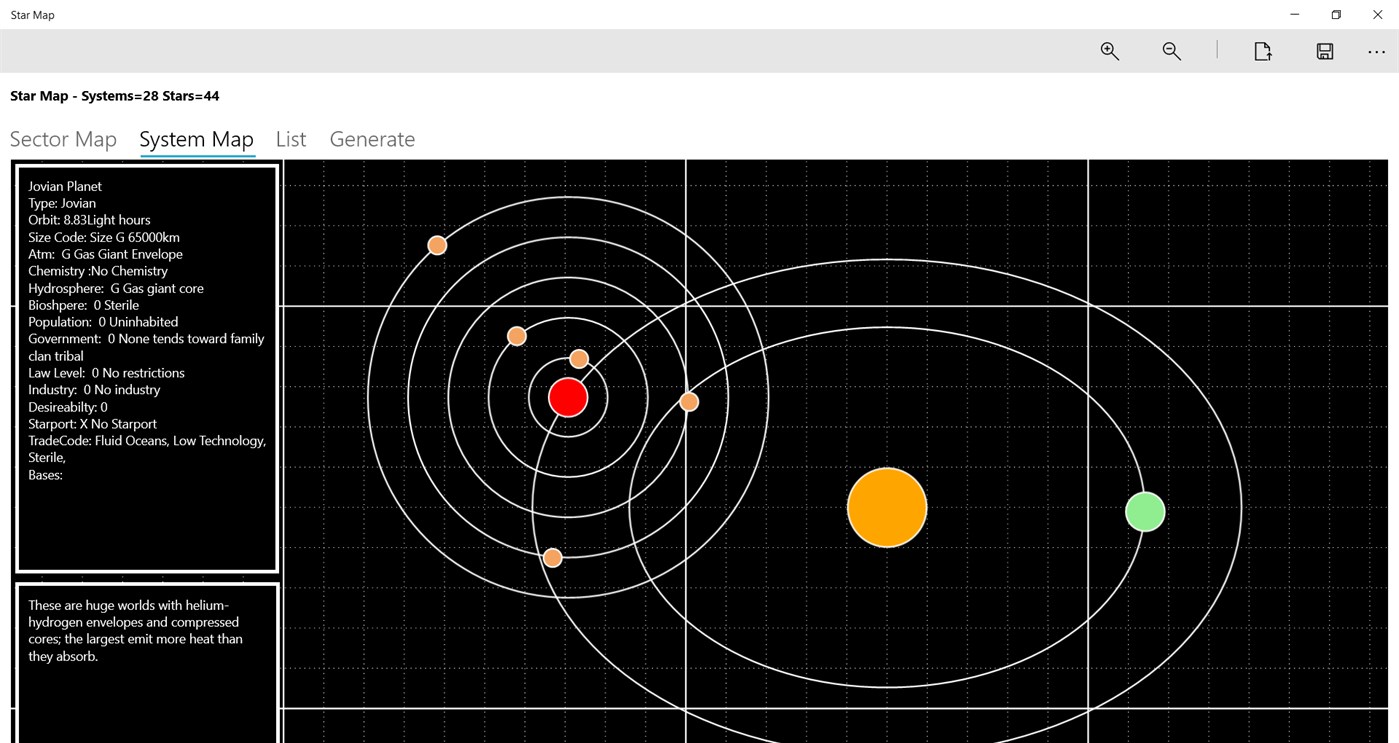Click the magnifier plus toolbar icon
Screen dimensions: 1399x743
point(1109,51)
